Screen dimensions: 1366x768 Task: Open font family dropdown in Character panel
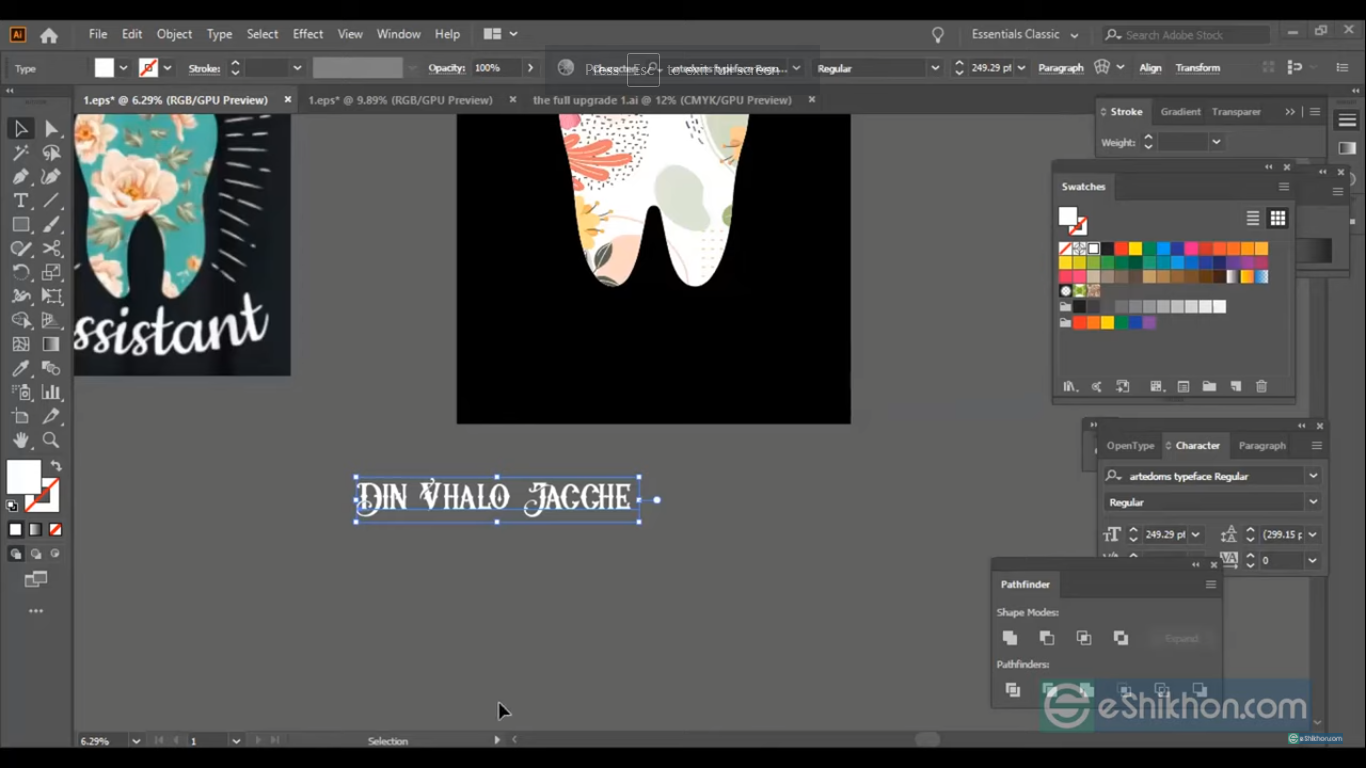tap(1313, 476)
